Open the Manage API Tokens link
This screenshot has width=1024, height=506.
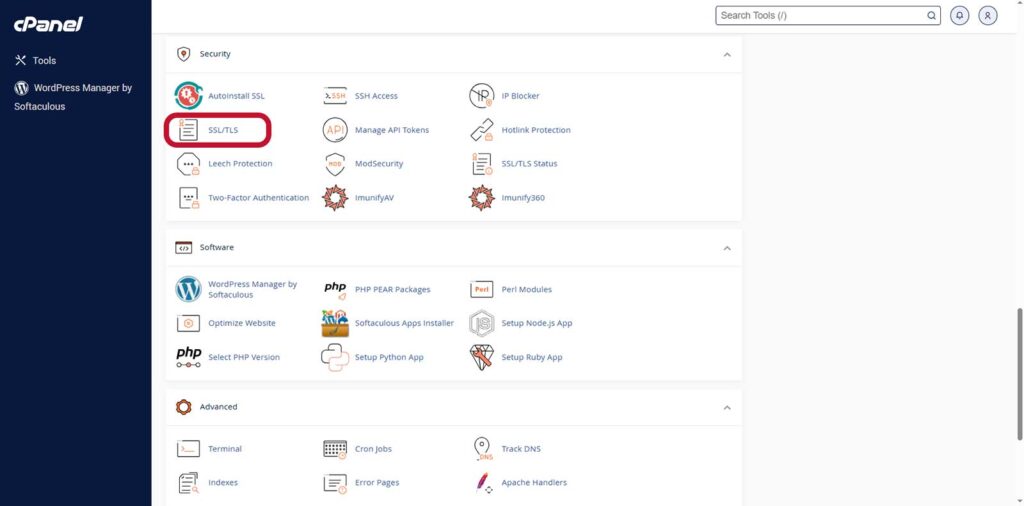(392, 130)
